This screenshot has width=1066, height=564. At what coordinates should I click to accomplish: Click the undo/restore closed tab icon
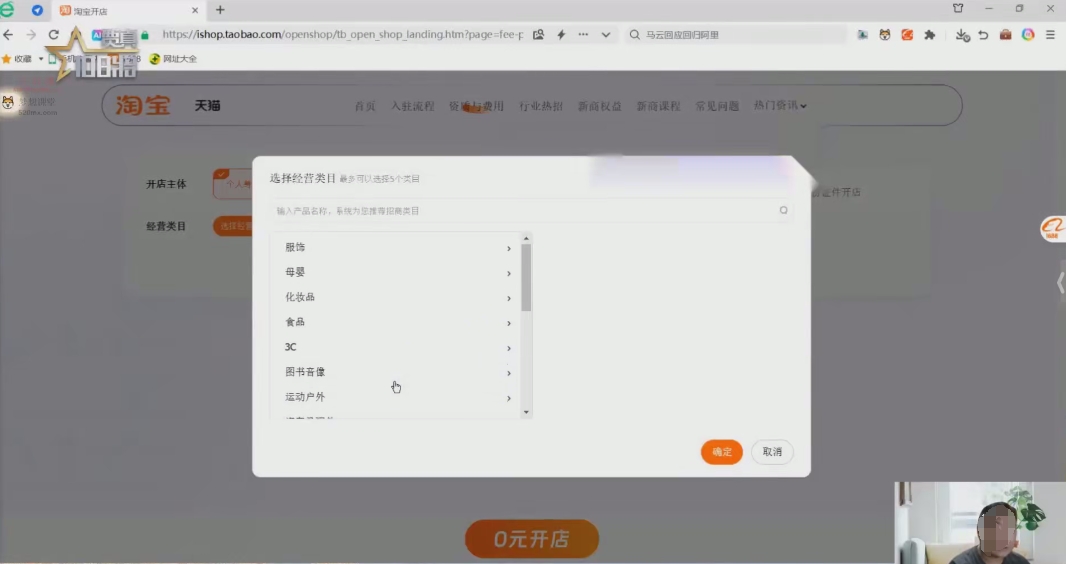983,35
